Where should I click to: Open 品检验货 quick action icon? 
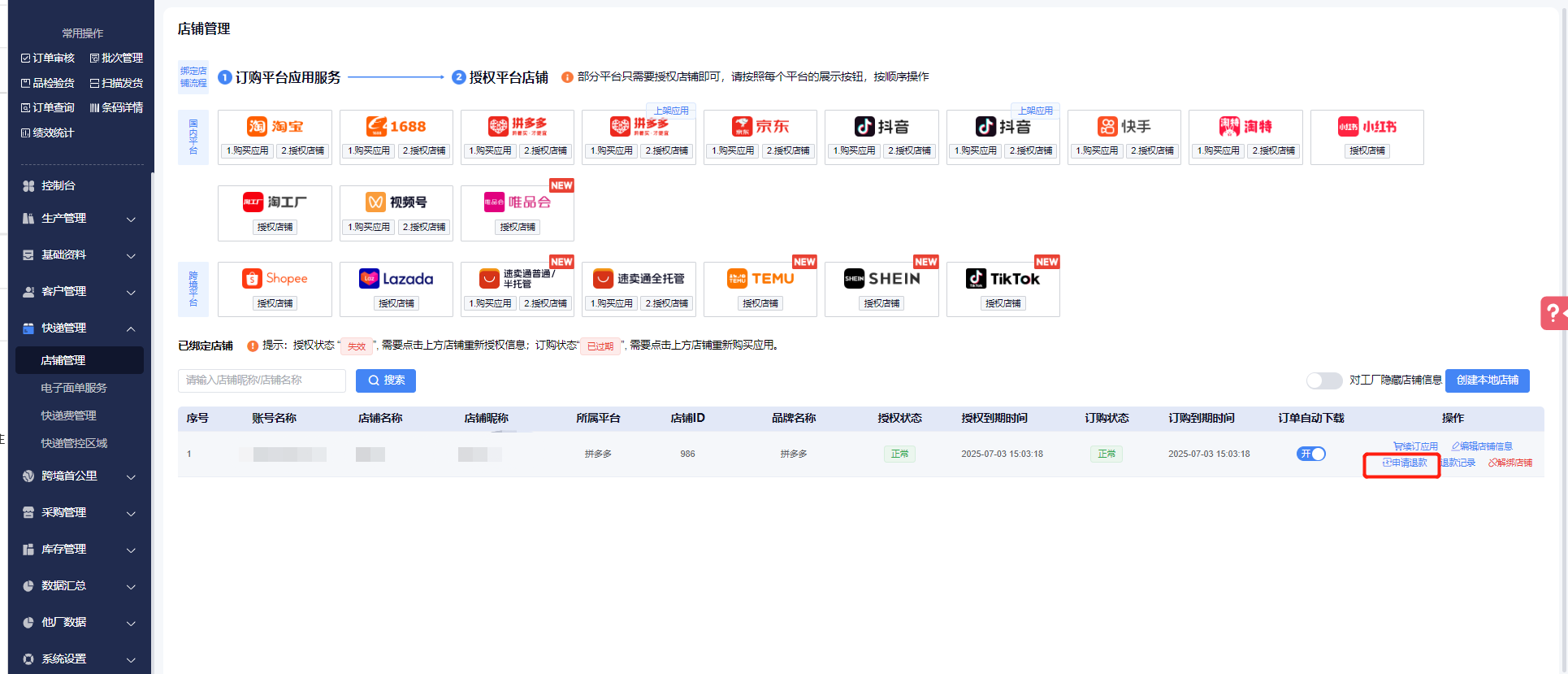pyautogui.click(x=25, y=83)
